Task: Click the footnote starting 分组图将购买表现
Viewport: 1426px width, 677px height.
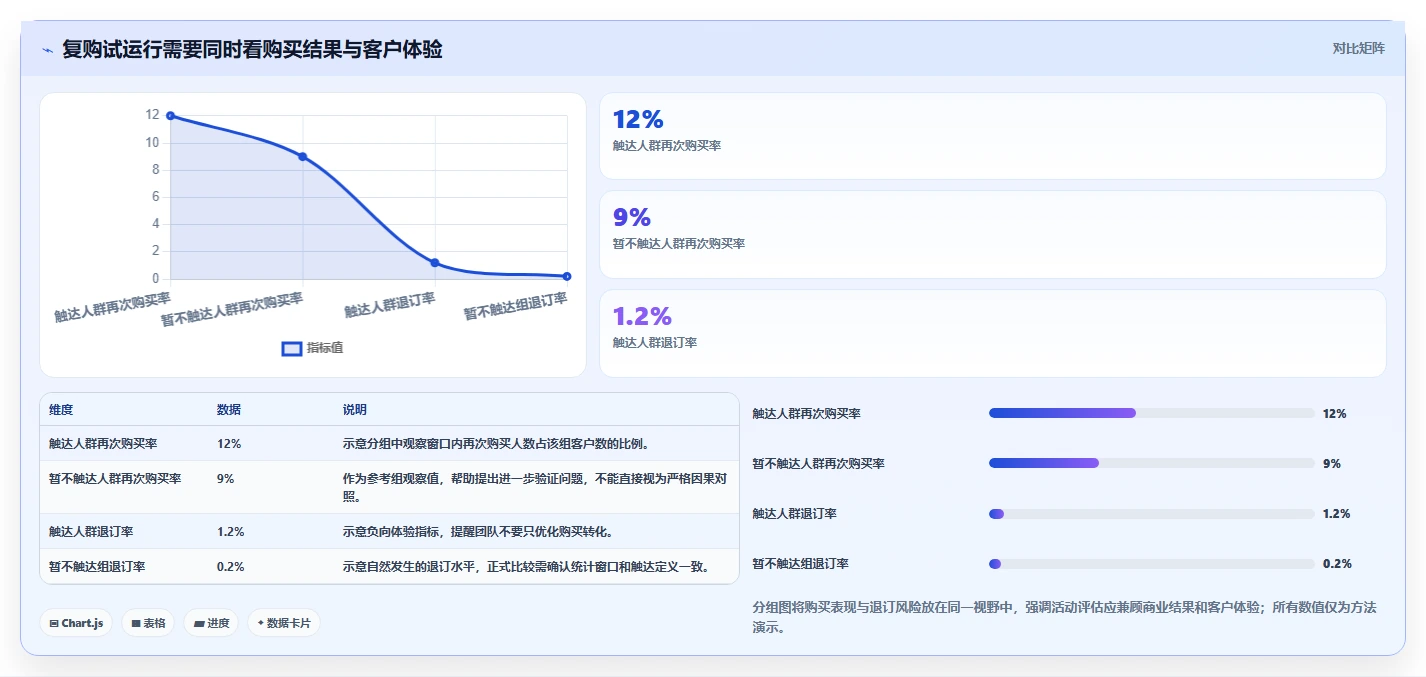Action: pos(1065,617)
